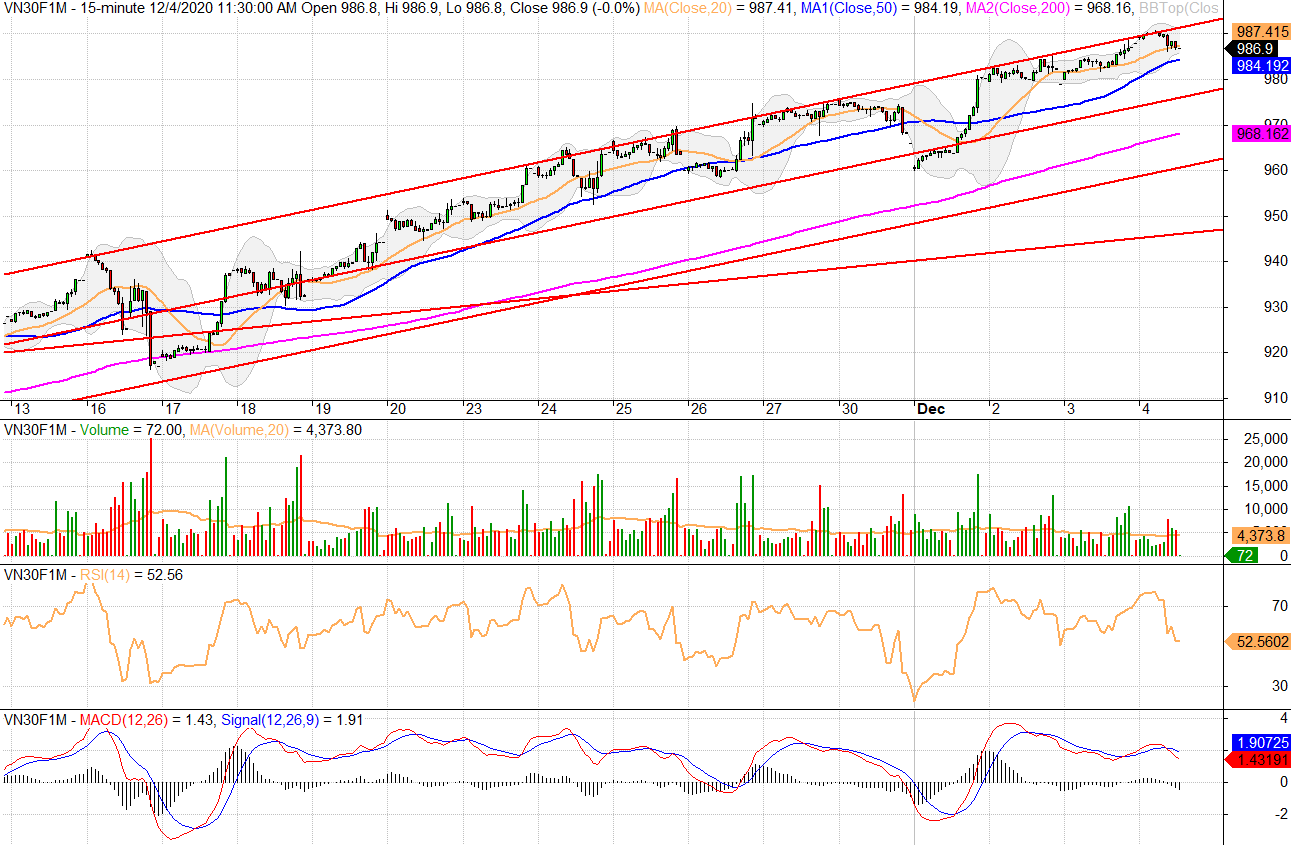The width and height of the screenshot is (1291, 845).
Task: Click the date label 17 on time axis
Action: 172,409
